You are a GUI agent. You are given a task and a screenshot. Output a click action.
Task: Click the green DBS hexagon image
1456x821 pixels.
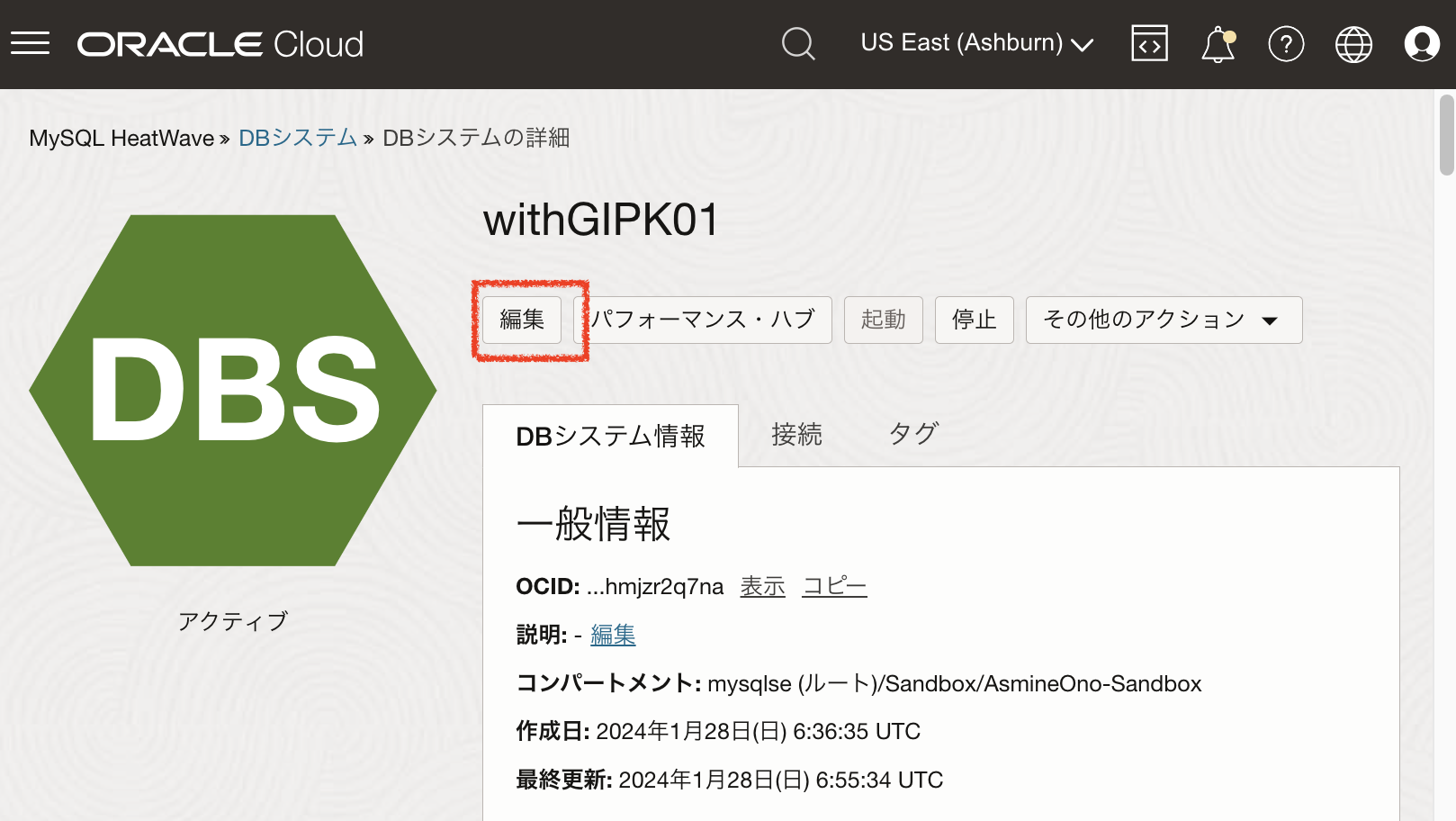(x=233, y=391)
